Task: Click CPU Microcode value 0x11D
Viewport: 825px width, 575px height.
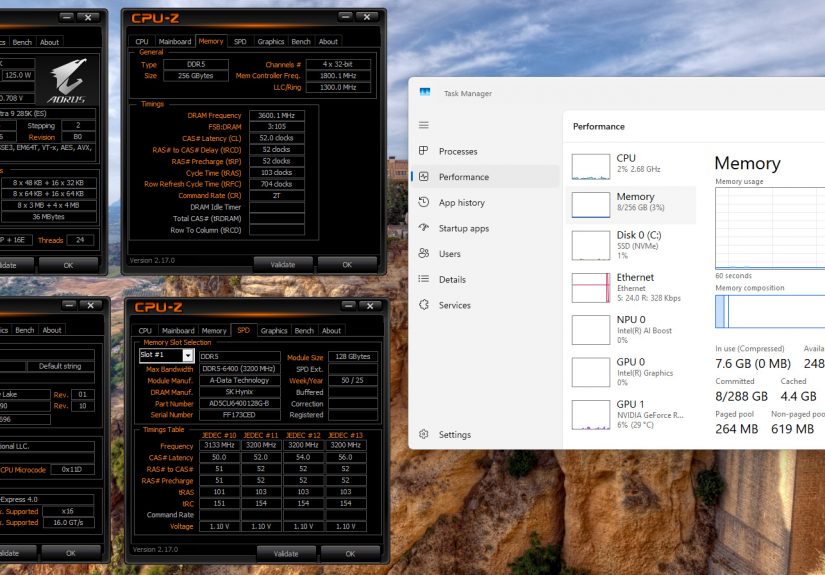Action: coord(72,469)
